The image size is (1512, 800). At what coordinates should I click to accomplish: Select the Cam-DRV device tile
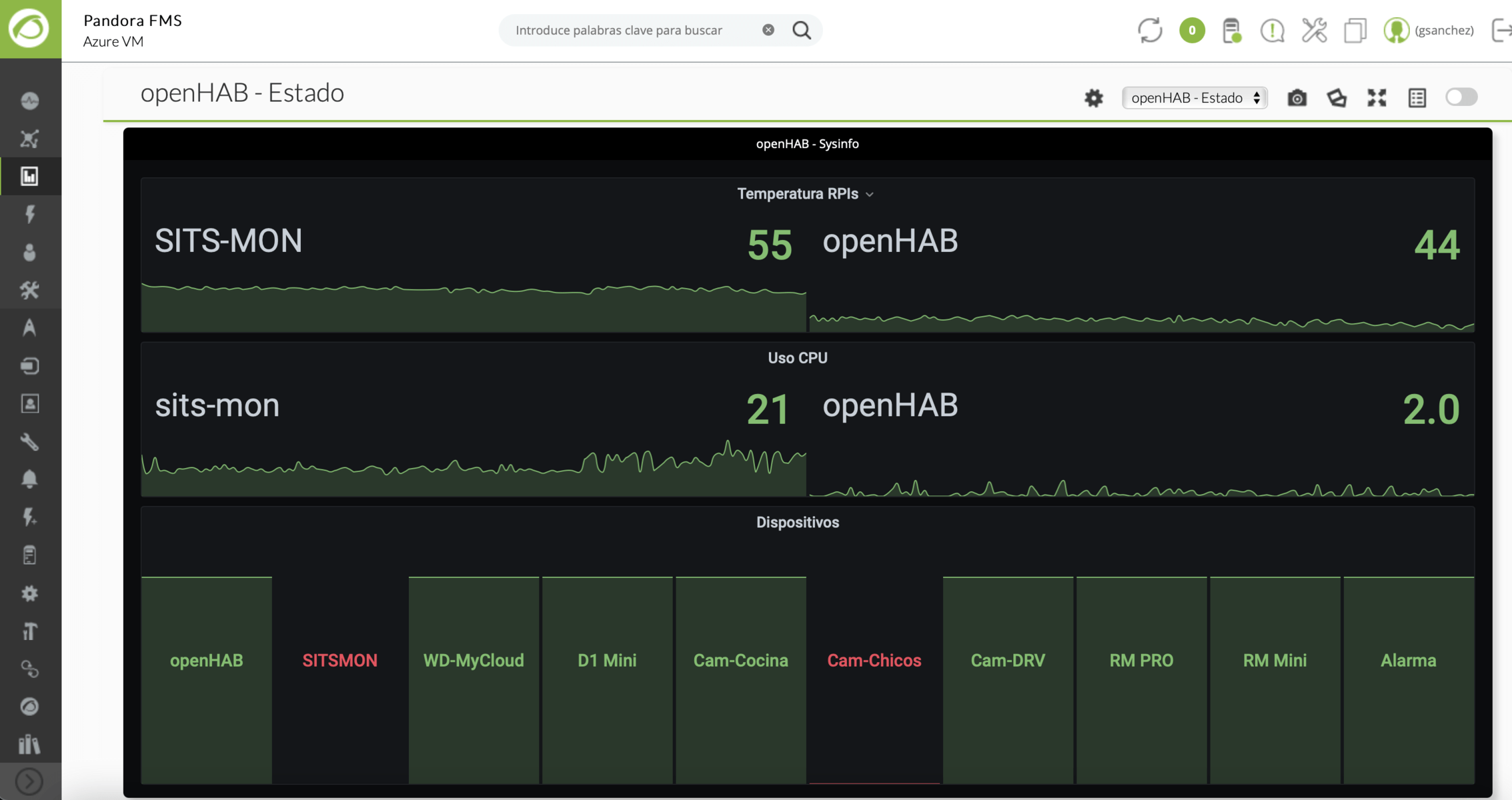(1008, 680)
